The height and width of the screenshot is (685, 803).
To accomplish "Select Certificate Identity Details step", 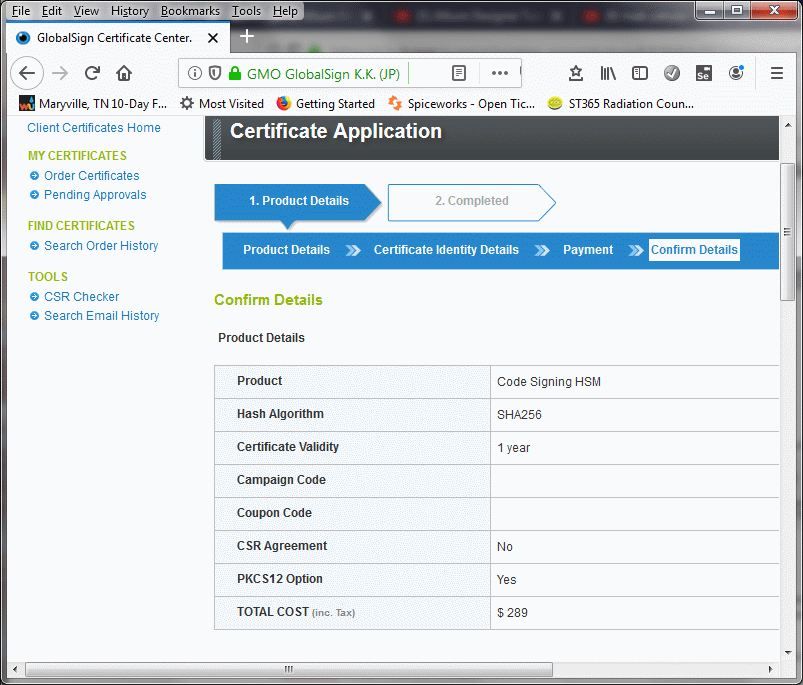I will pyautogui.click(x=446, y=250).
